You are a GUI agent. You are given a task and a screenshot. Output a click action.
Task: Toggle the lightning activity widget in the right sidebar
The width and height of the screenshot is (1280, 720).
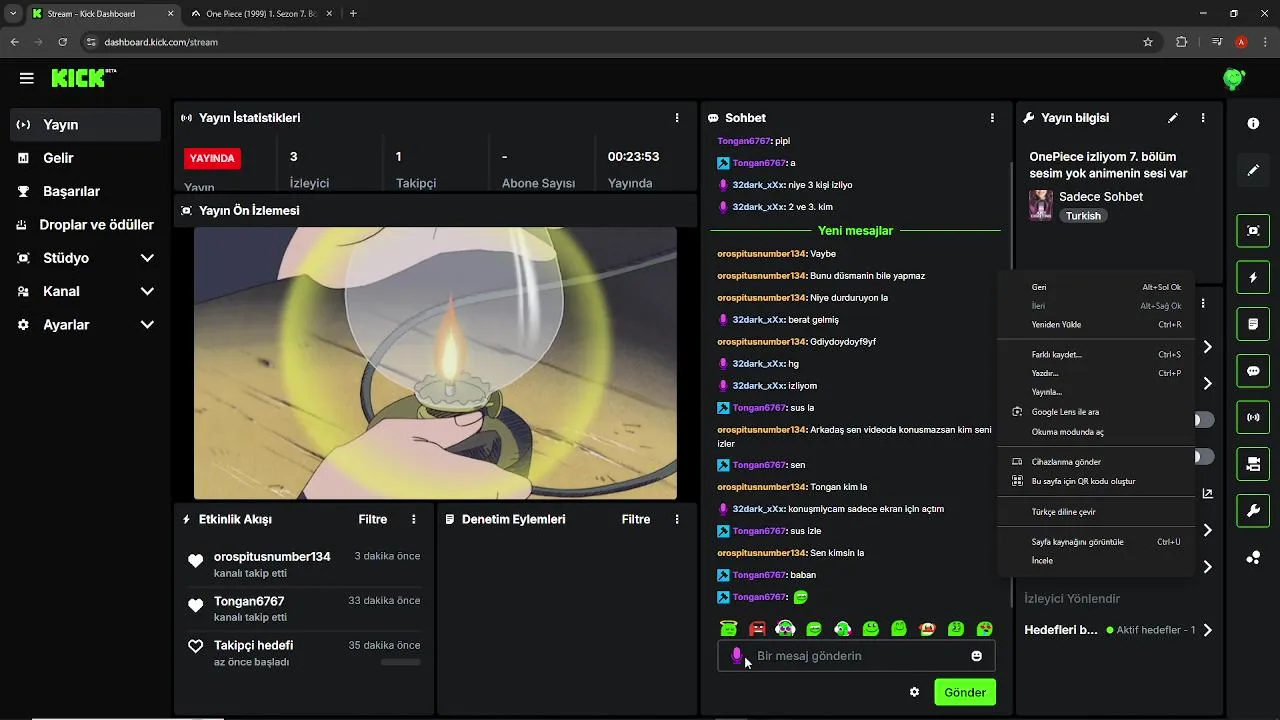pos(1253,277)
